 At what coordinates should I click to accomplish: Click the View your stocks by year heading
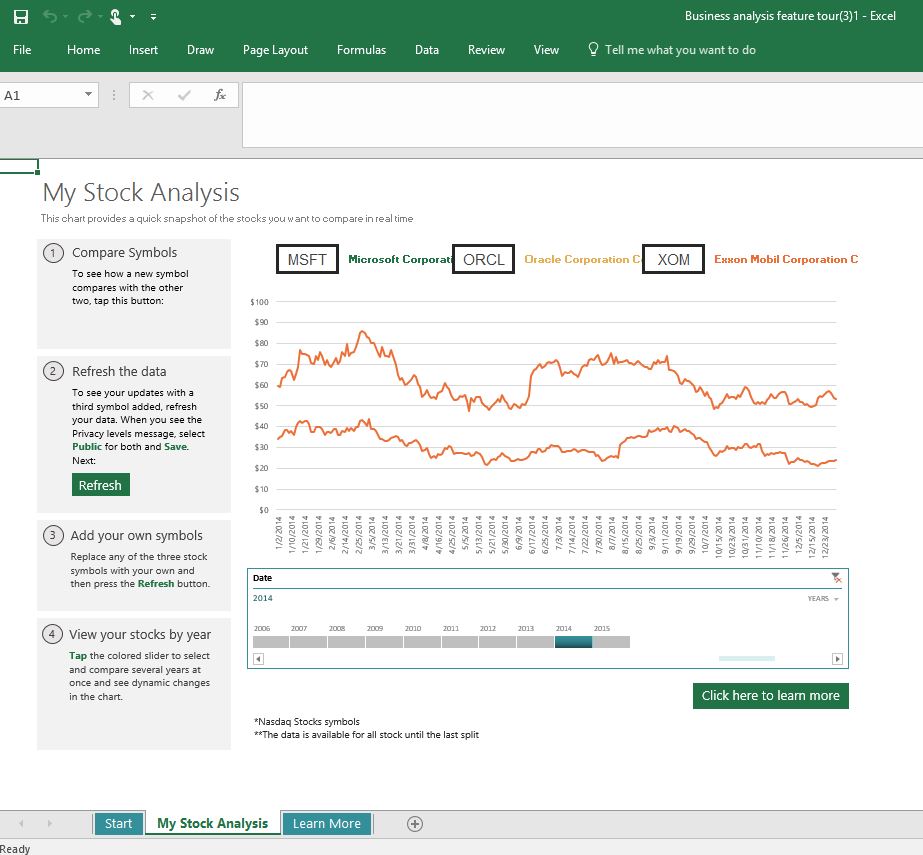(x=140, y=635)
